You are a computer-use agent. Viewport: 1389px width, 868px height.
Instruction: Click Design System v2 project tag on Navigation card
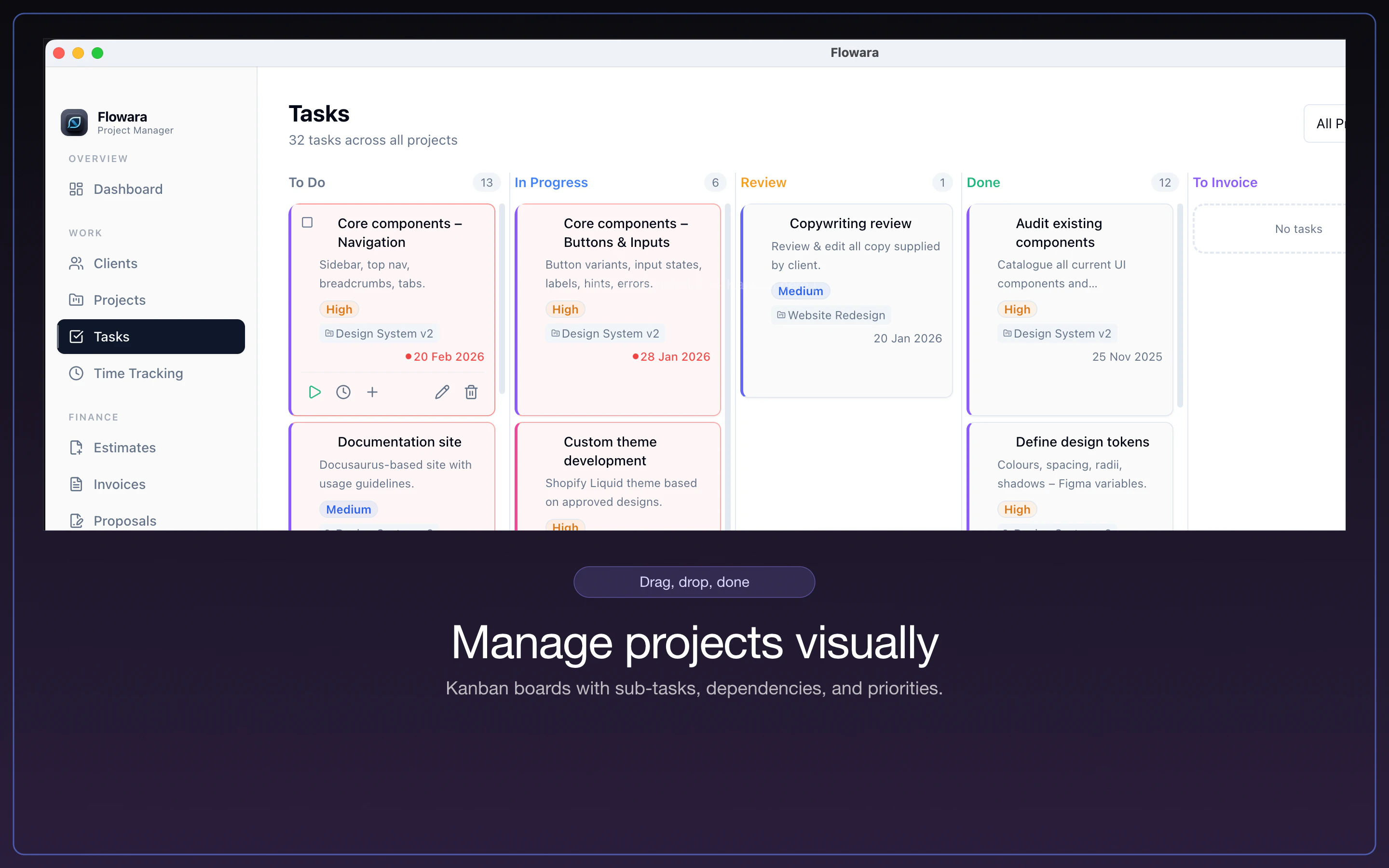click(x=379, y=334)
